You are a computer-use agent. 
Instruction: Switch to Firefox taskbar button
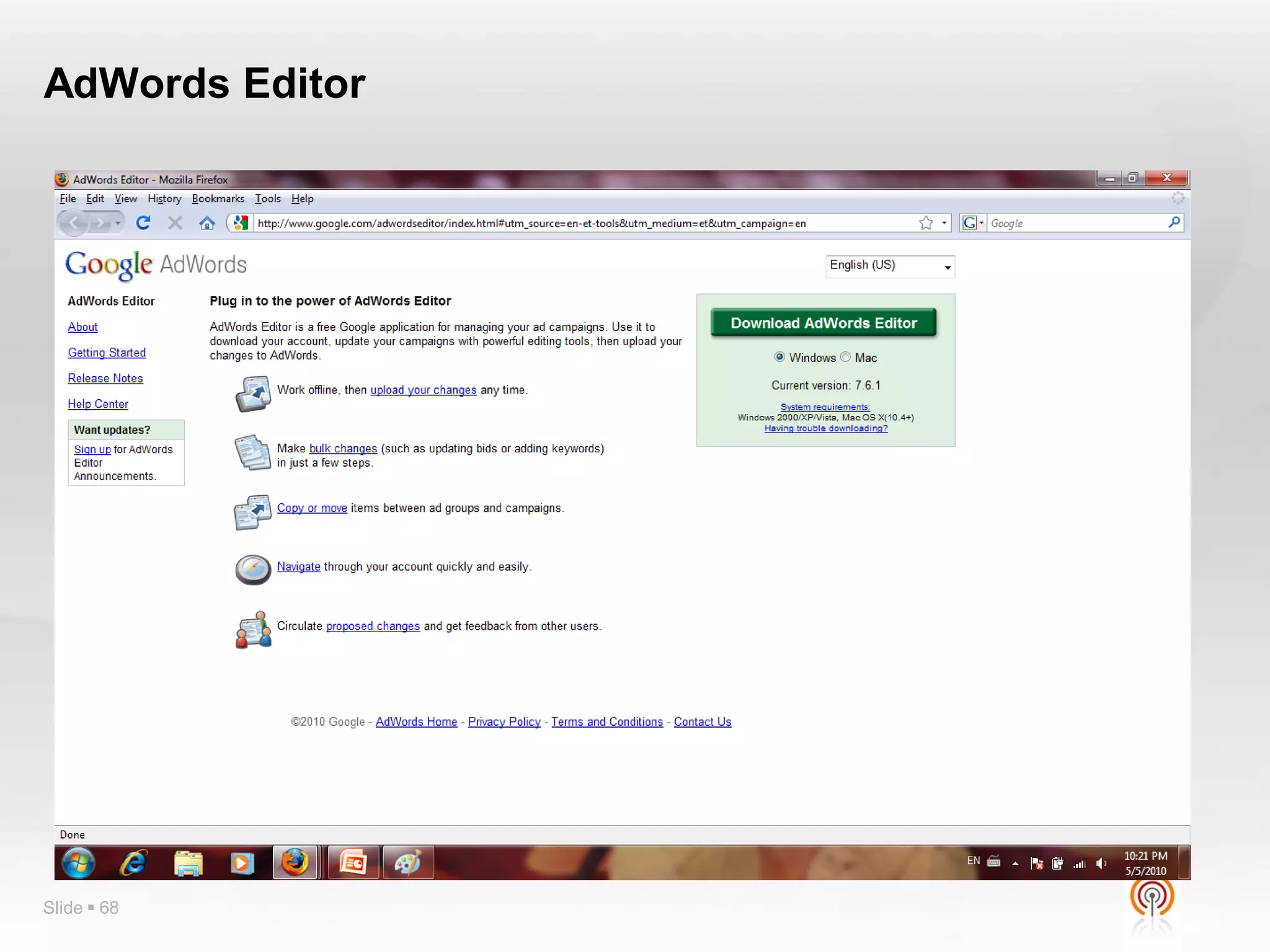295,863
